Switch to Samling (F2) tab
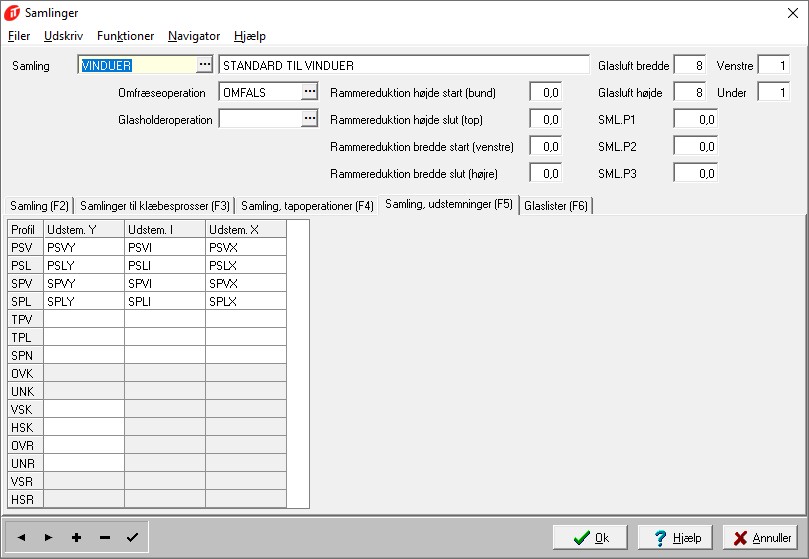The image size is (809, 559). tap(39, 206)
